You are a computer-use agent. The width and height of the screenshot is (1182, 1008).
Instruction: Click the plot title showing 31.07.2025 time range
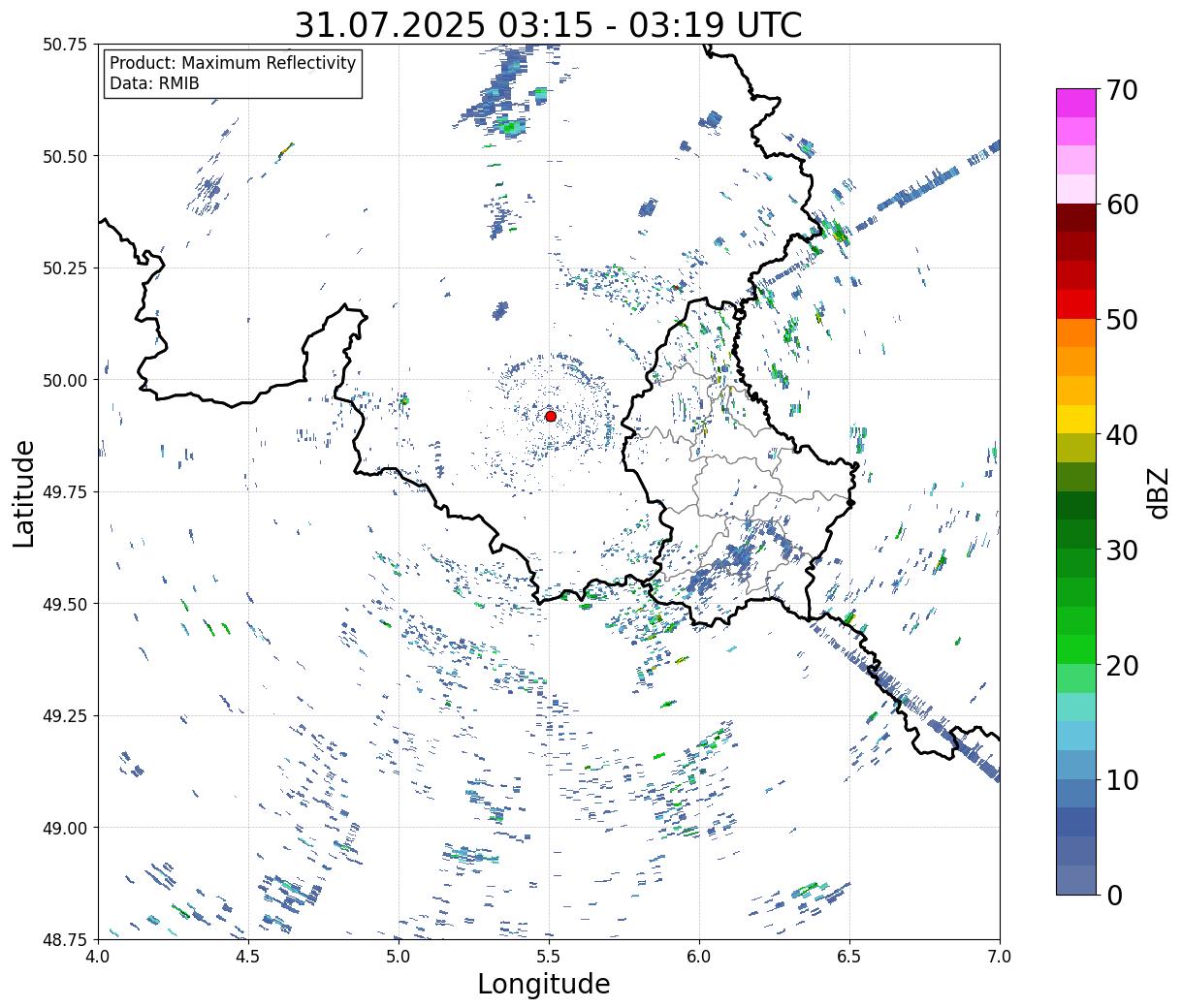pos(548,24)
